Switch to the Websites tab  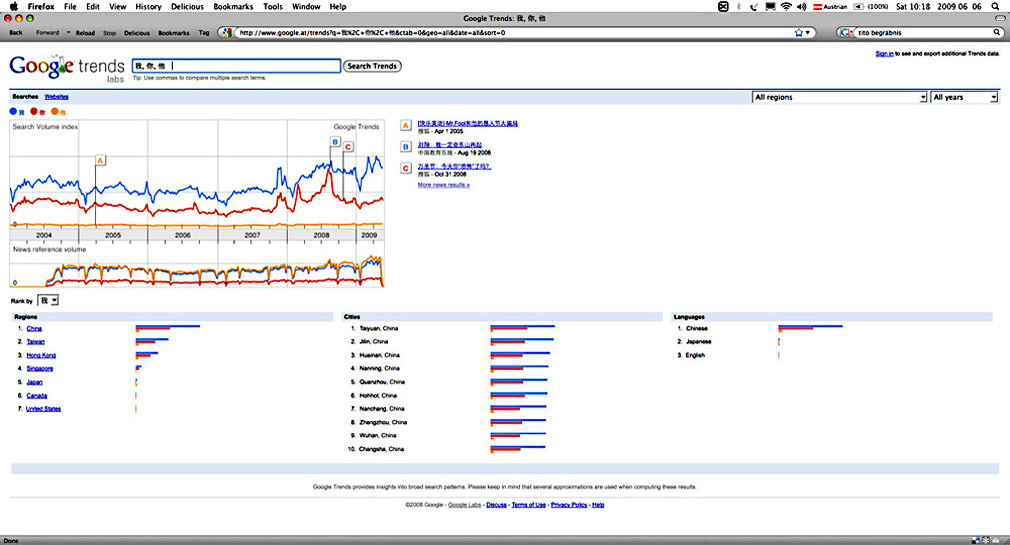(56, 97)
